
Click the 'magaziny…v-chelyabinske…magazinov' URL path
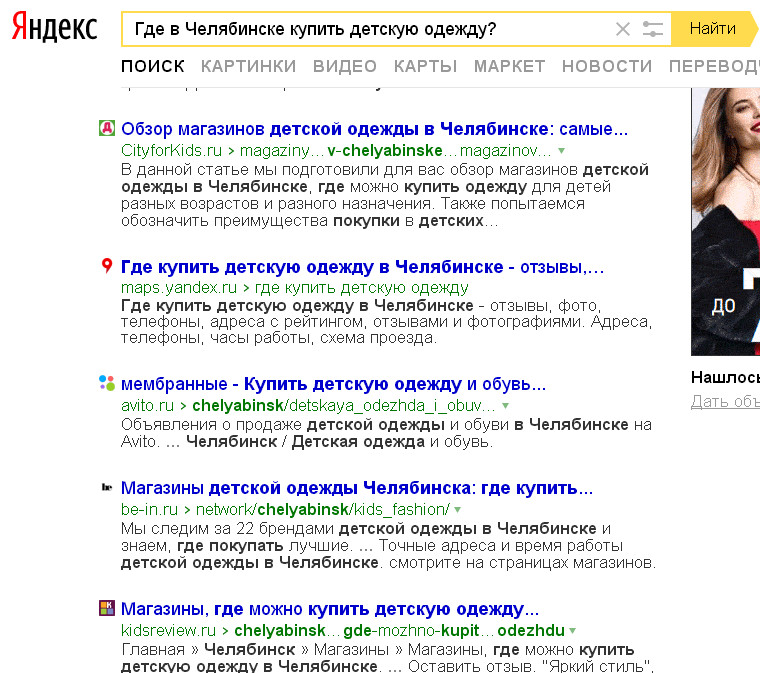coord(396,151)
